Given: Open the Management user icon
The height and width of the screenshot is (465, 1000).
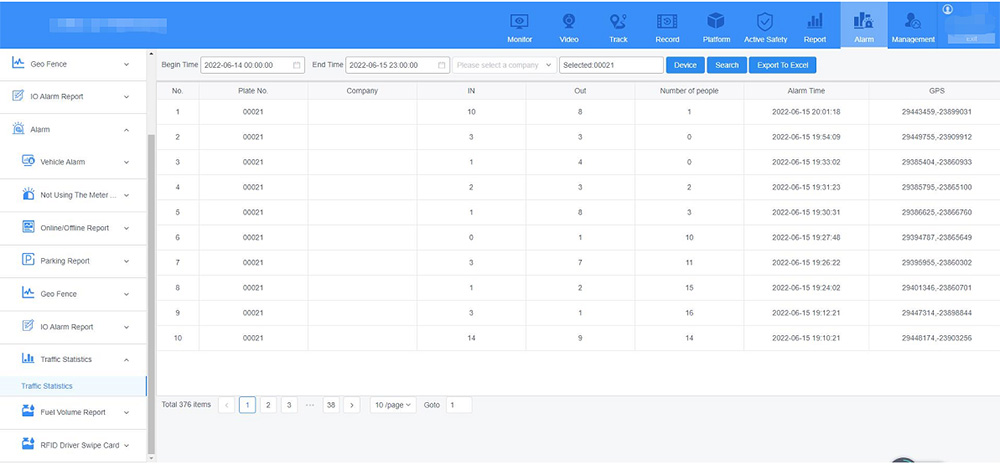Looking at the screenshot, I should (x=913, y=22).
